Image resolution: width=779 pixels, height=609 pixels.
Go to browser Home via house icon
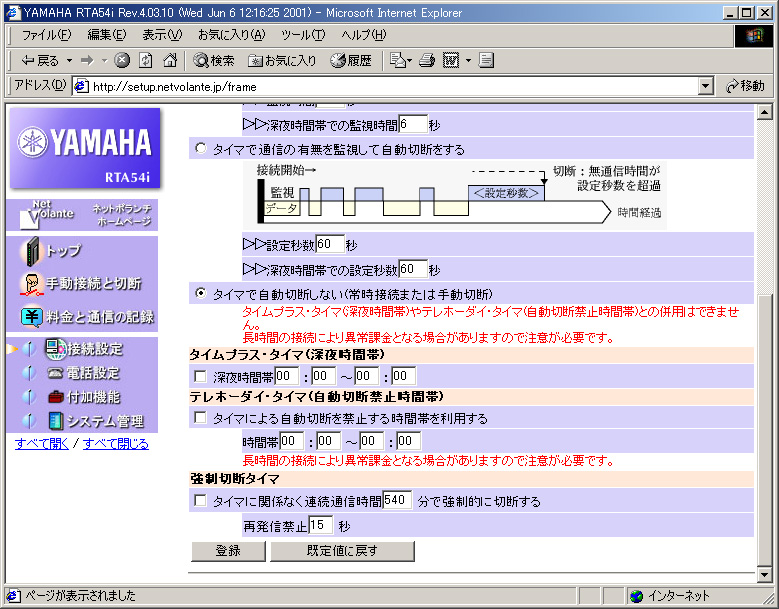(x=170, y=60)
